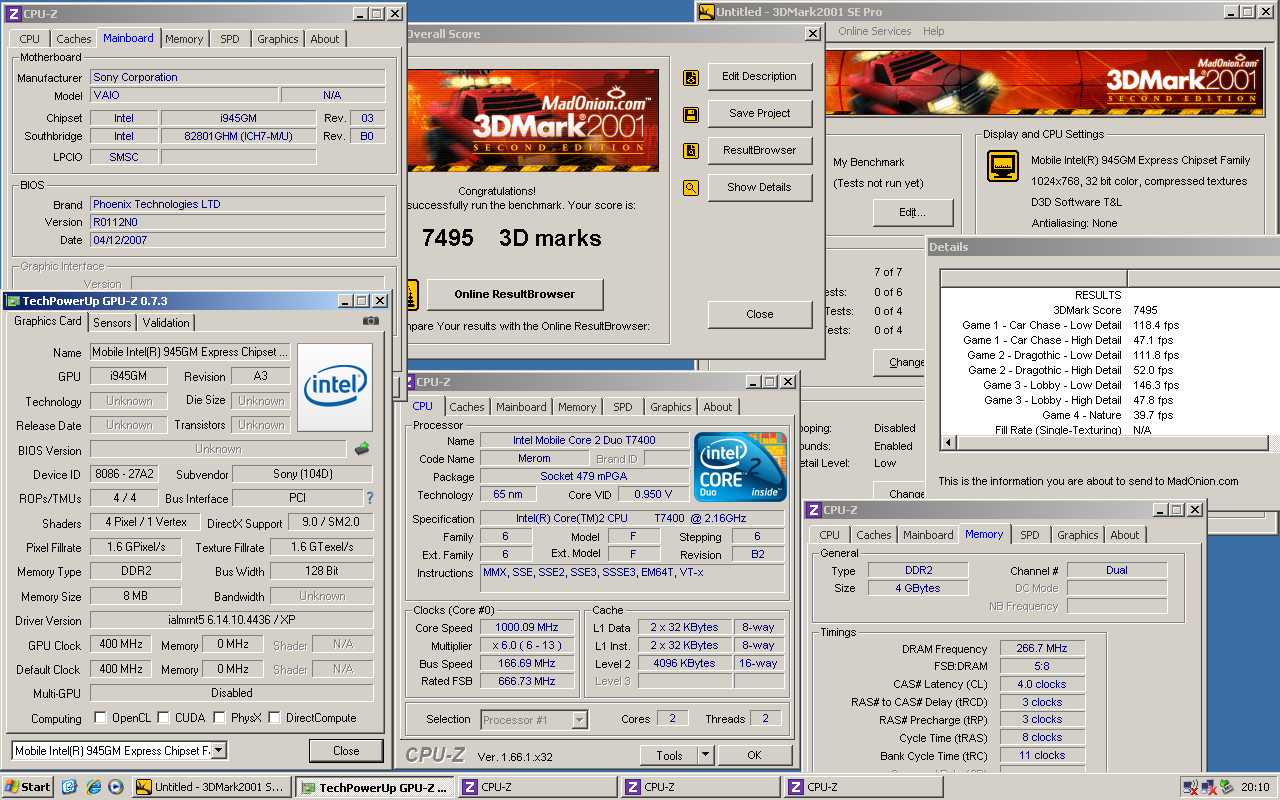Click the Tools button in CPU-Z

669,755
